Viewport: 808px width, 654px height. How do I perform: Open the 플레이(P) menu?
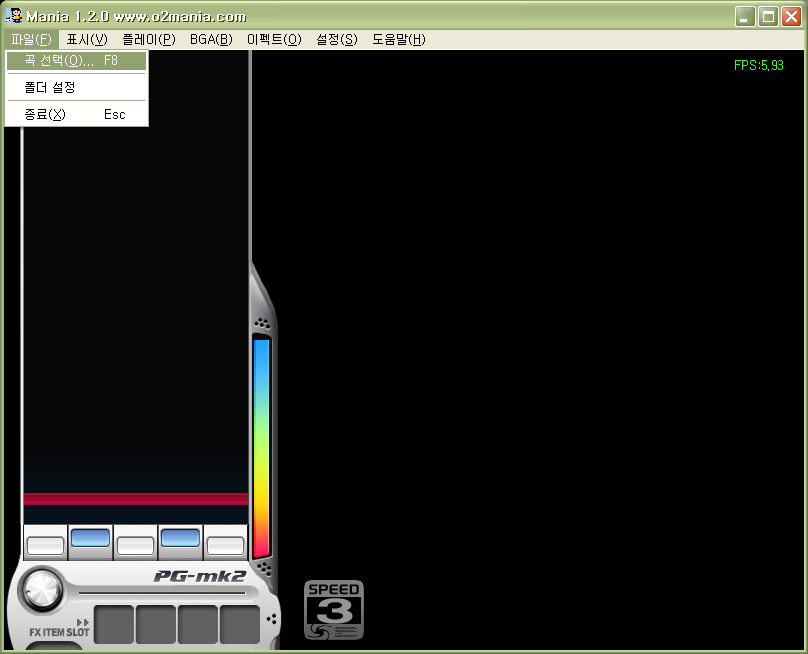pos(148,39)
